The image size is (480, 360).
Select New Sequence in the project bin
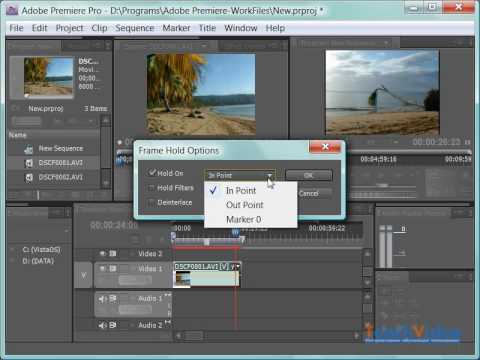[x=61, y=148]
